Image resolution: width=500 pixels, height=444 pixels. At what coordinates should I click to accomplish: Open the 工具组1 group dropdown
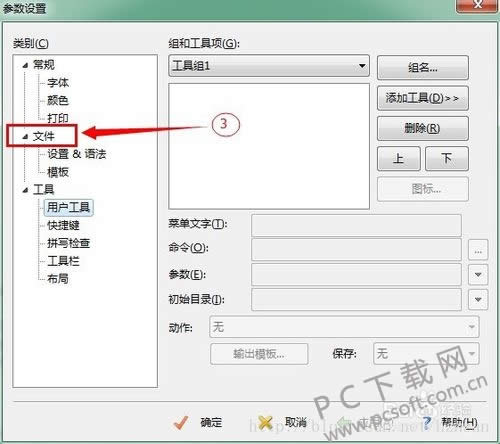pos(269,66)
